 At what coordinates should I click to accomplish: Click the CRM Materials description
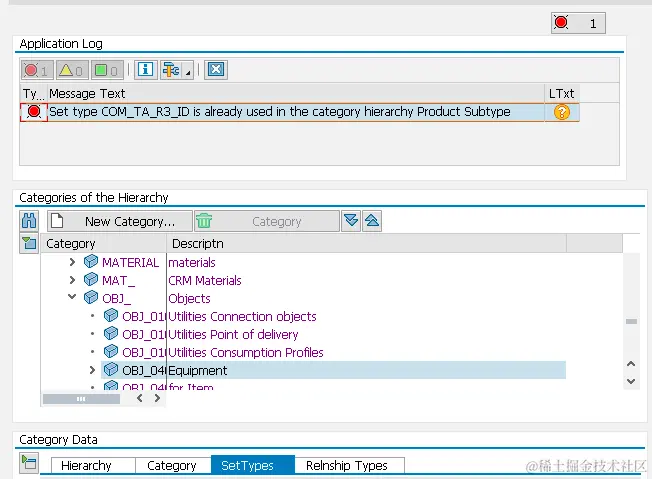coord(205,281)
